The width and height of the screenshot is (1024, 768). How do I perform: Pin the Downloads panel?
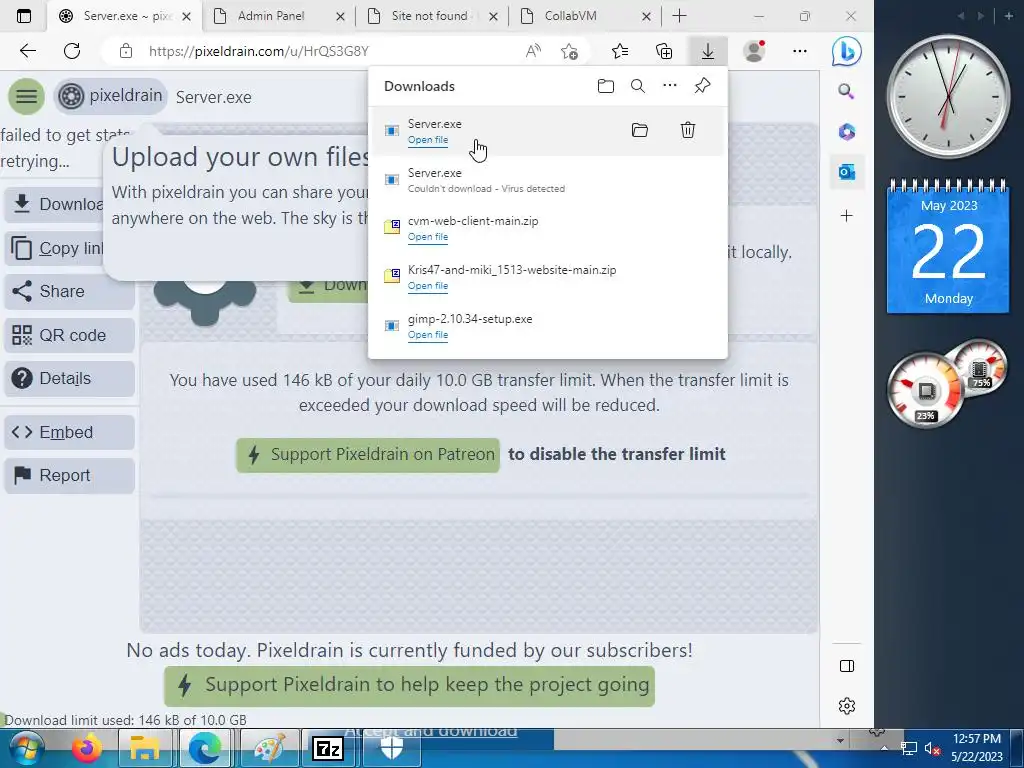coord(702,86)
